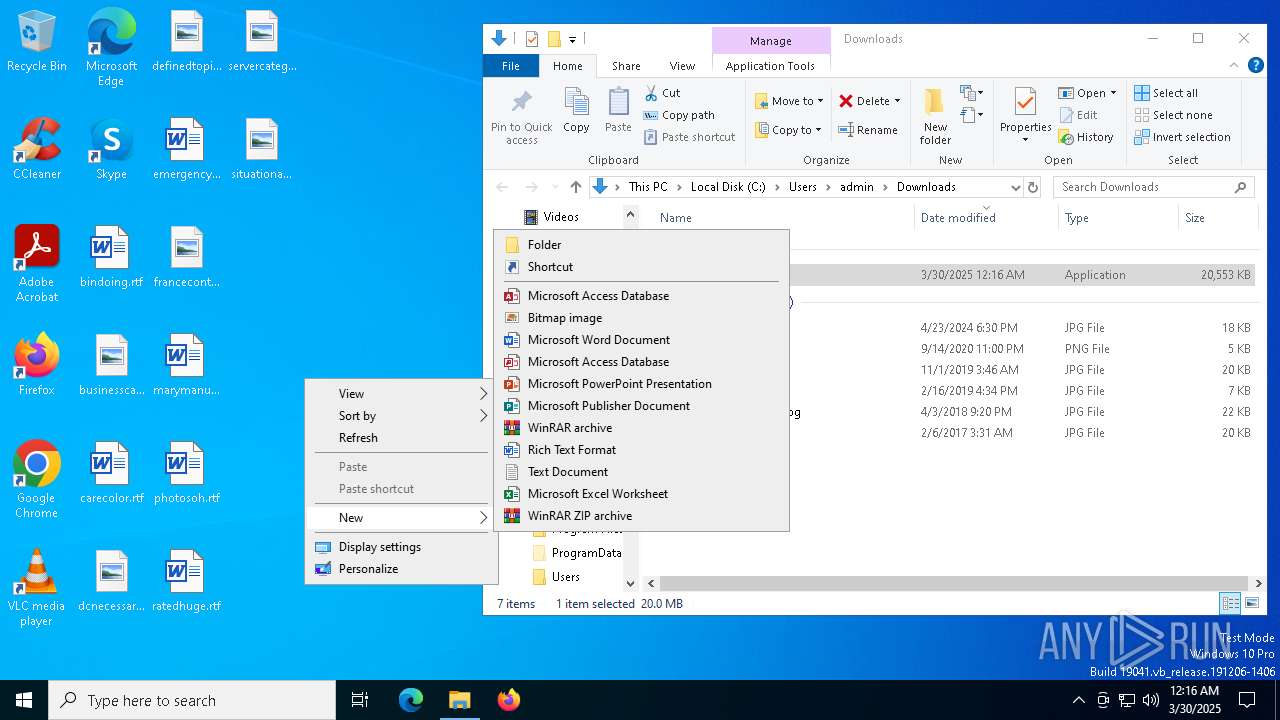Create a new WinRAR ZIP archive
This screenshot has width=1280, height=720.
click(x=641, y=516)
